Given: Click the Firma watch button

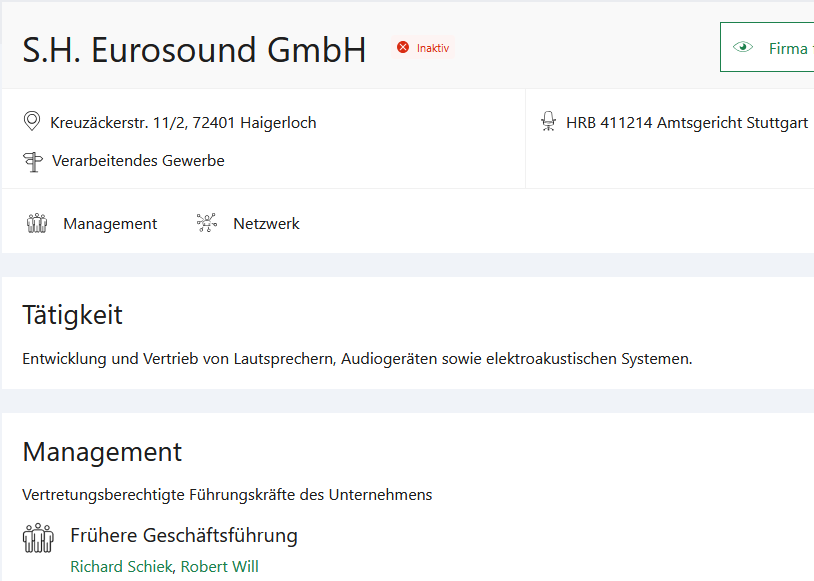Looking at the screenshot, I should click(767, 47).
